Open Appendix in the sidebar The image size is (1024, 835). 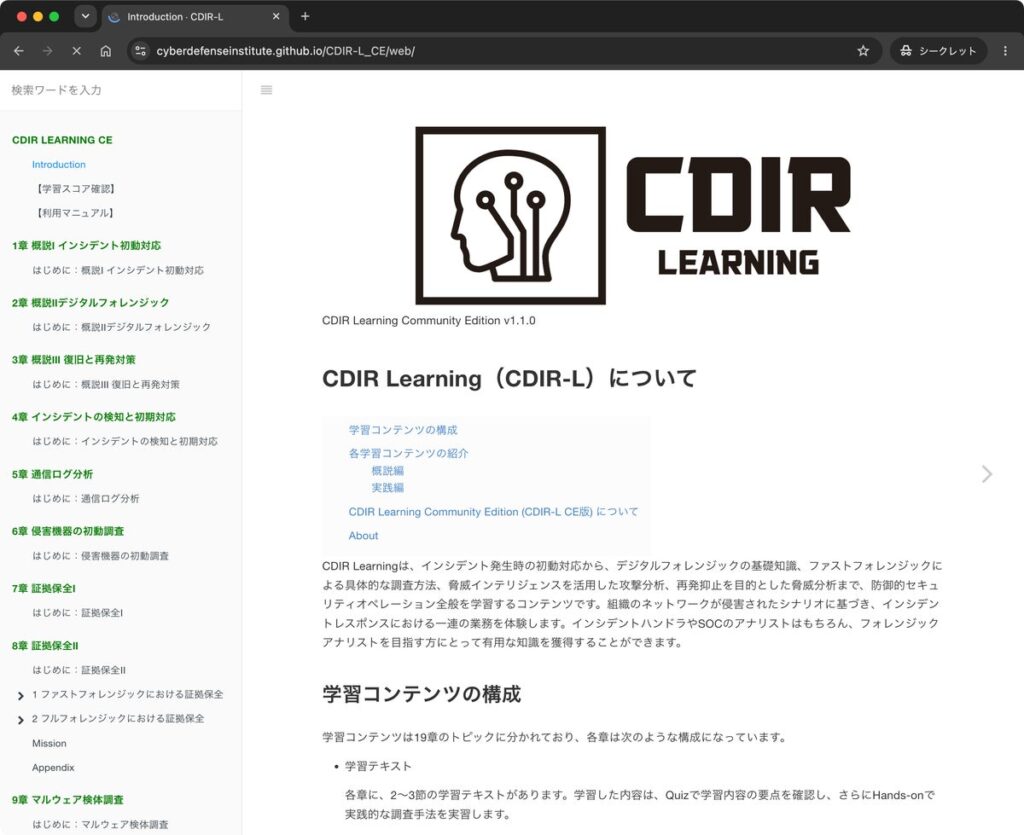point(53,768)
